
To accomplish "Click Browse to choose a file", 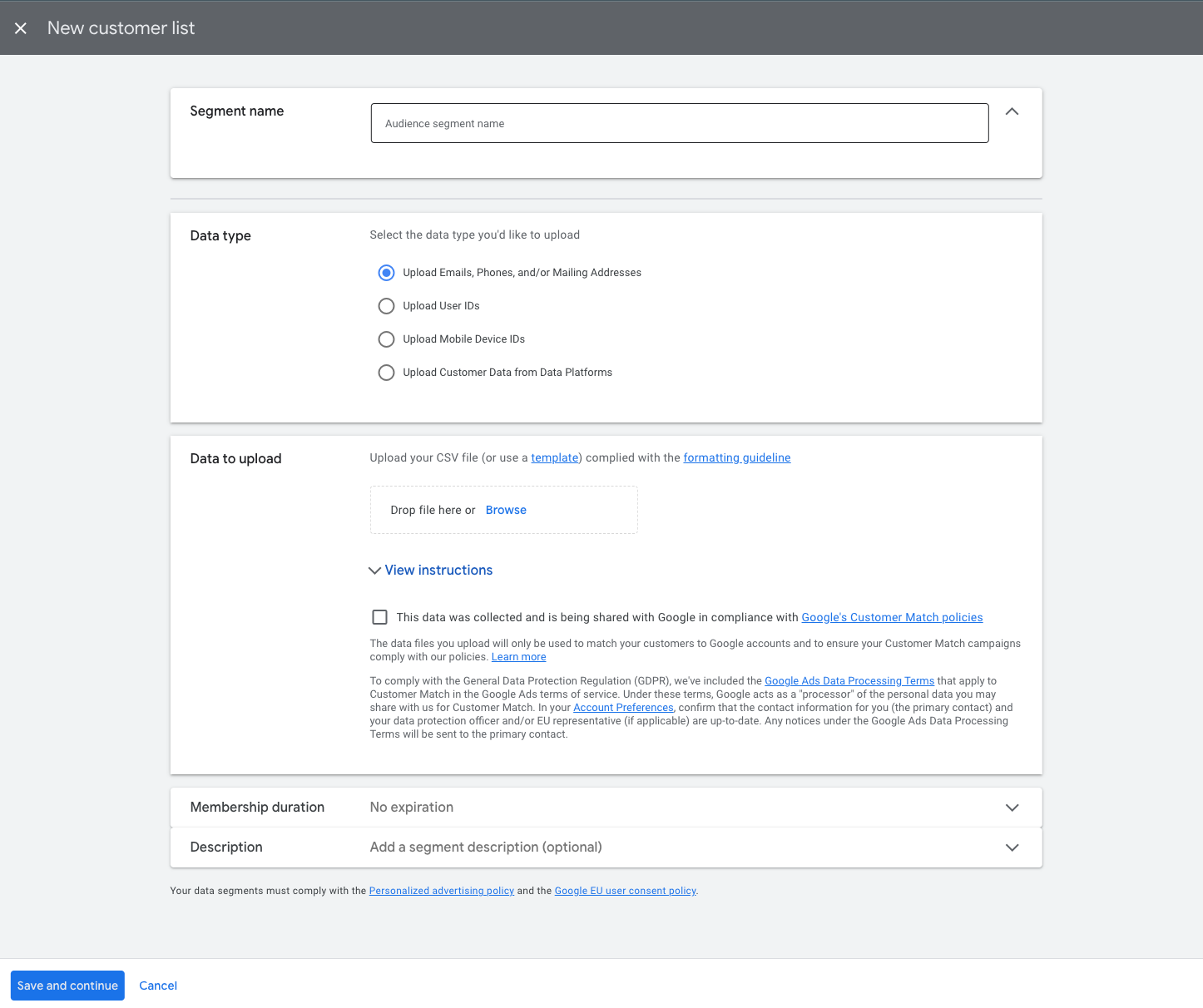I will 506,510.
